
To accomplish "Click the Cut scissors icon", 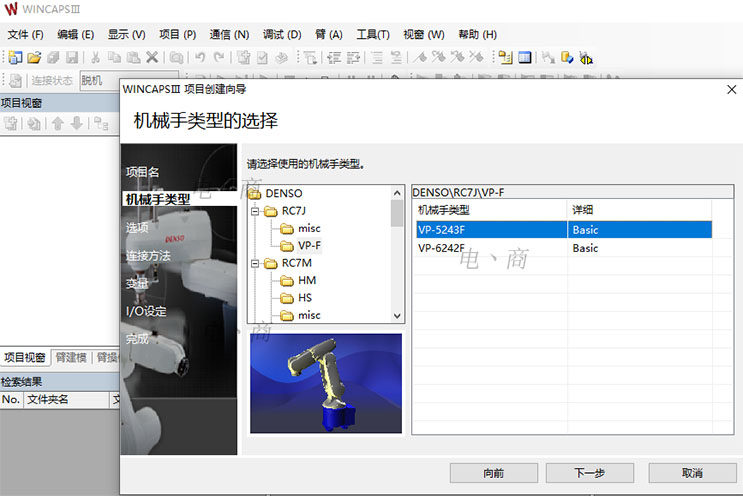I will pos(95,58).
